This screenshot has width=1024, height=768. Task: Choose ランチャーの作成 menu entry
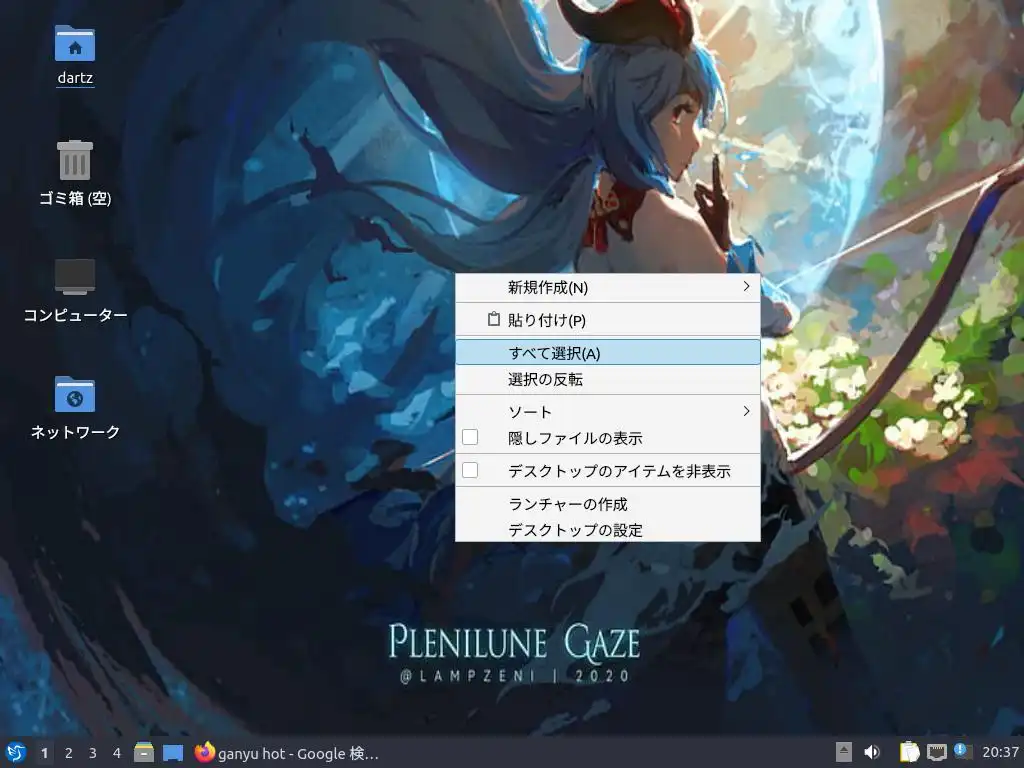tap(607, 504)
